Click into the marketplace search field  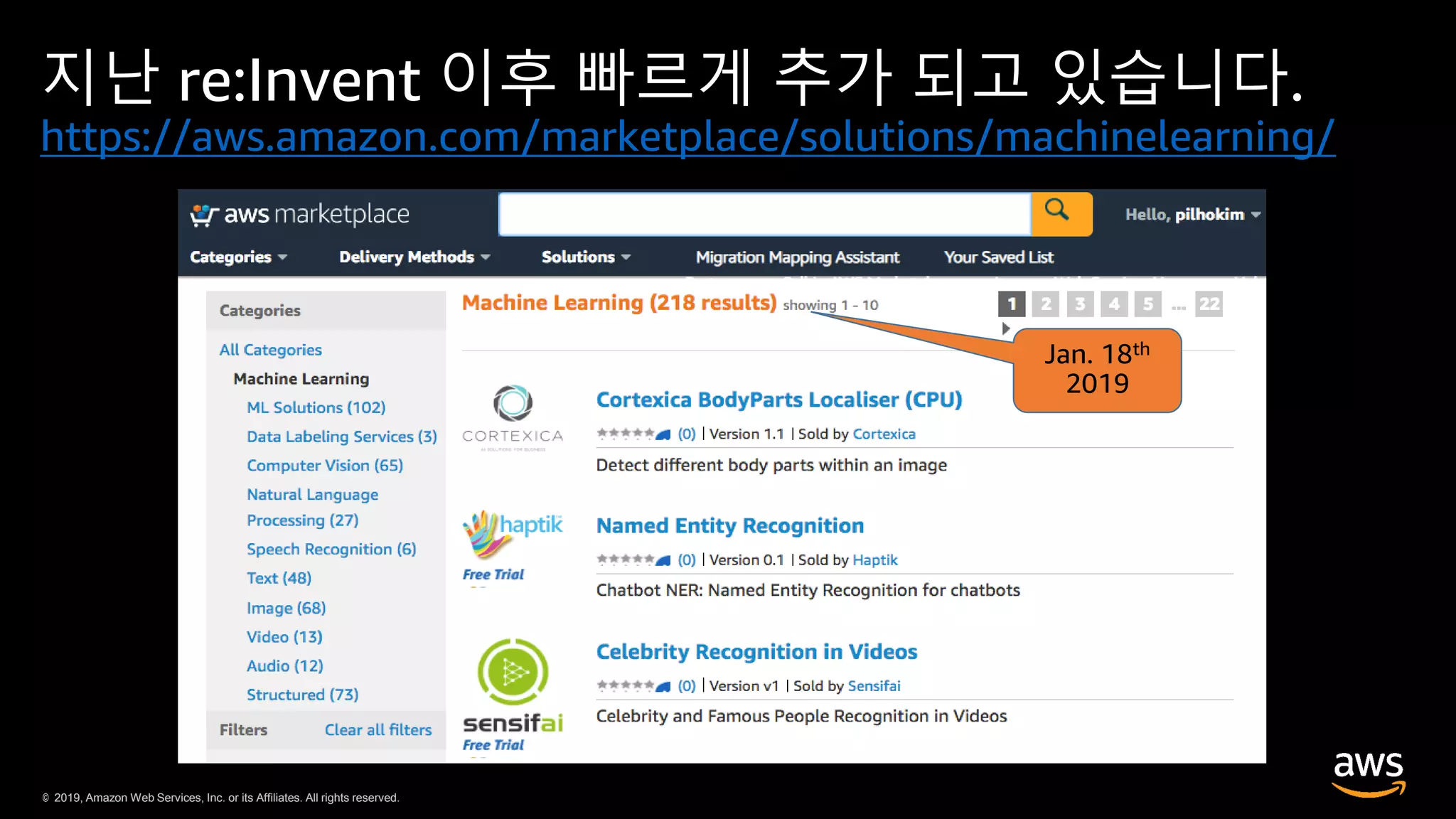tap(764, 214)
